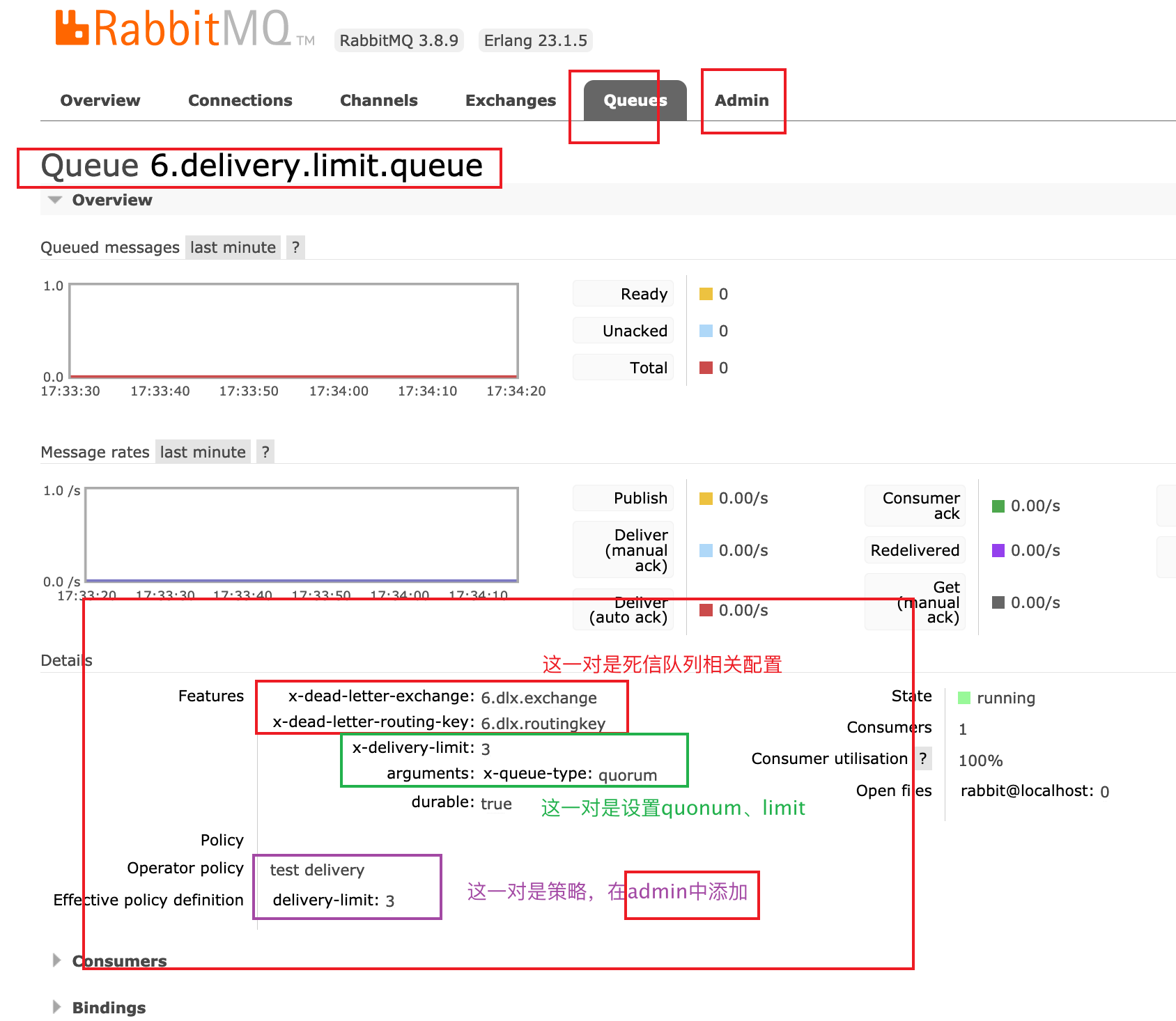Expand the Bindings section

[x=109, y=1008]
